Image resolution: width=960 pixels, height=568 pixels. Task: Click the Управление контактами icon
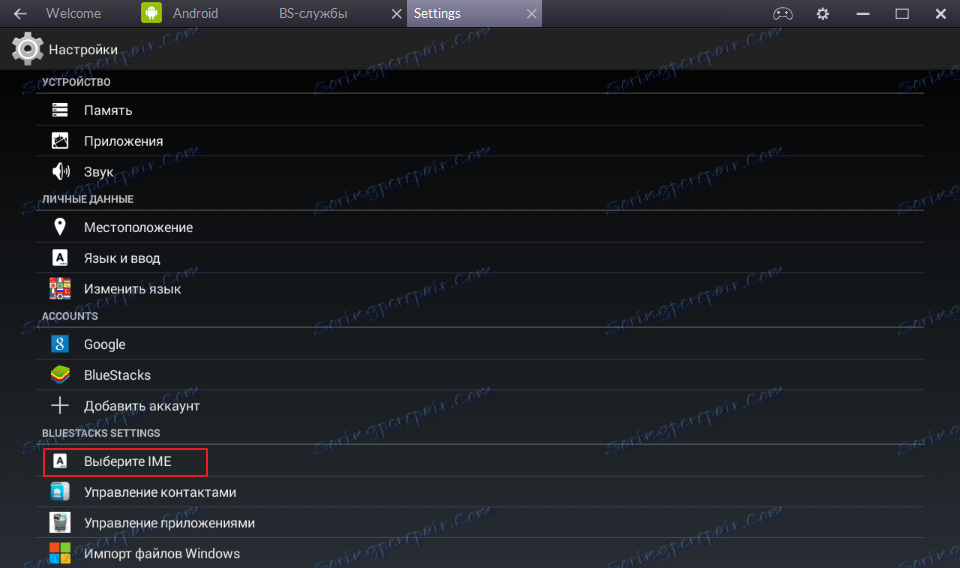(x=60, y=491)
